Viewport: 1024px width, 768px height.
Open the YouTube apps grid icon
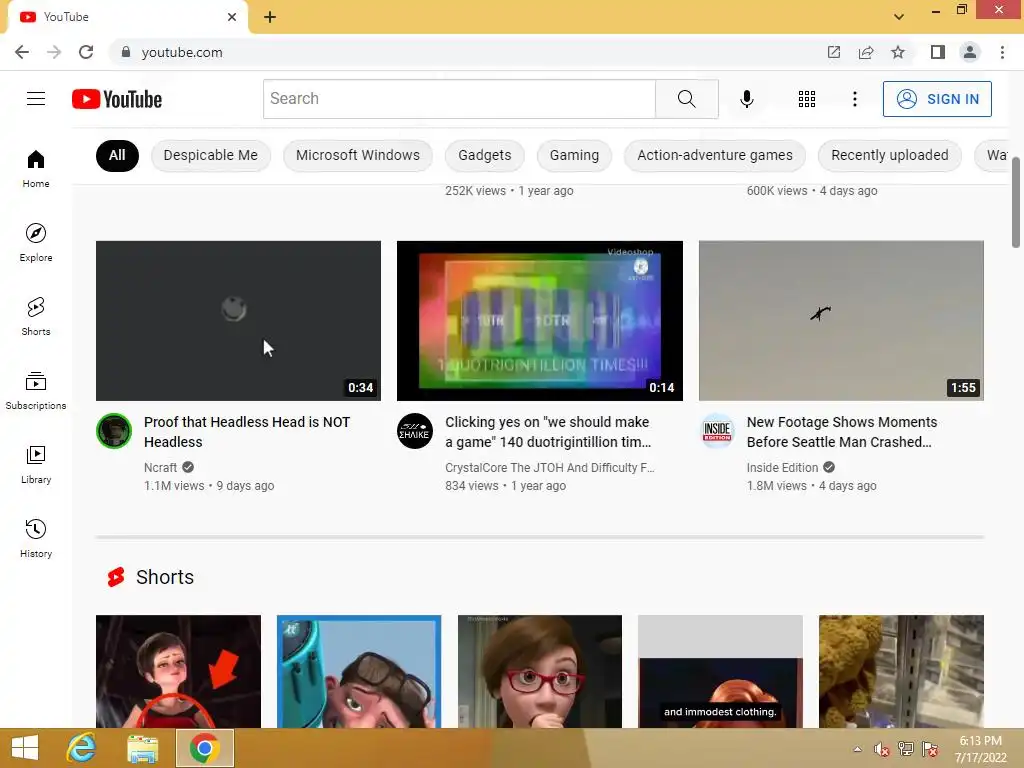pos(807,99)
